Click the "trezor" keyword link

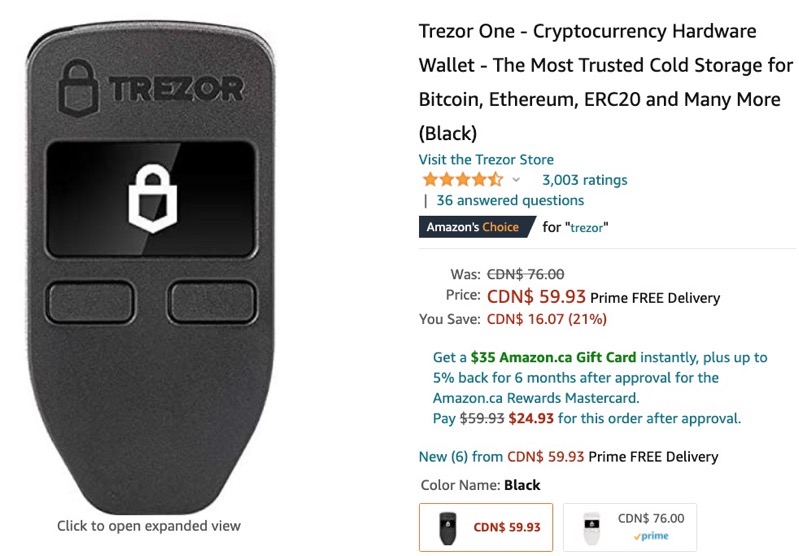click(588, 228)
